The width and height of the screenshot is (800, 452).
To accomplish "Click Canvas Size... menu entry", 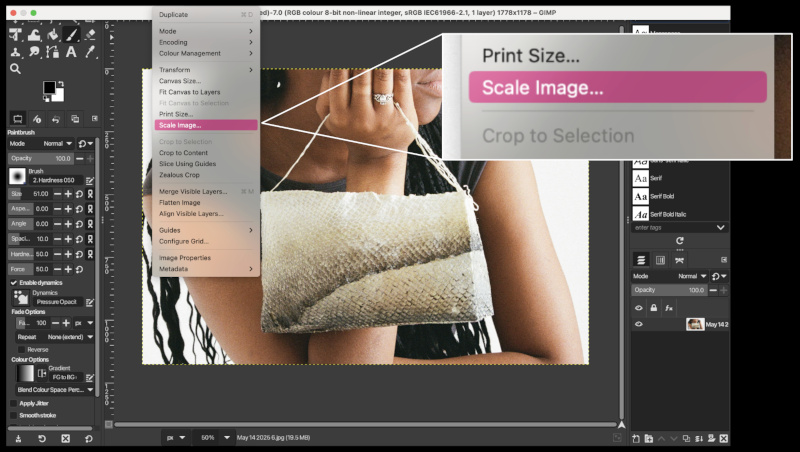I will click(x=180, y=81).
